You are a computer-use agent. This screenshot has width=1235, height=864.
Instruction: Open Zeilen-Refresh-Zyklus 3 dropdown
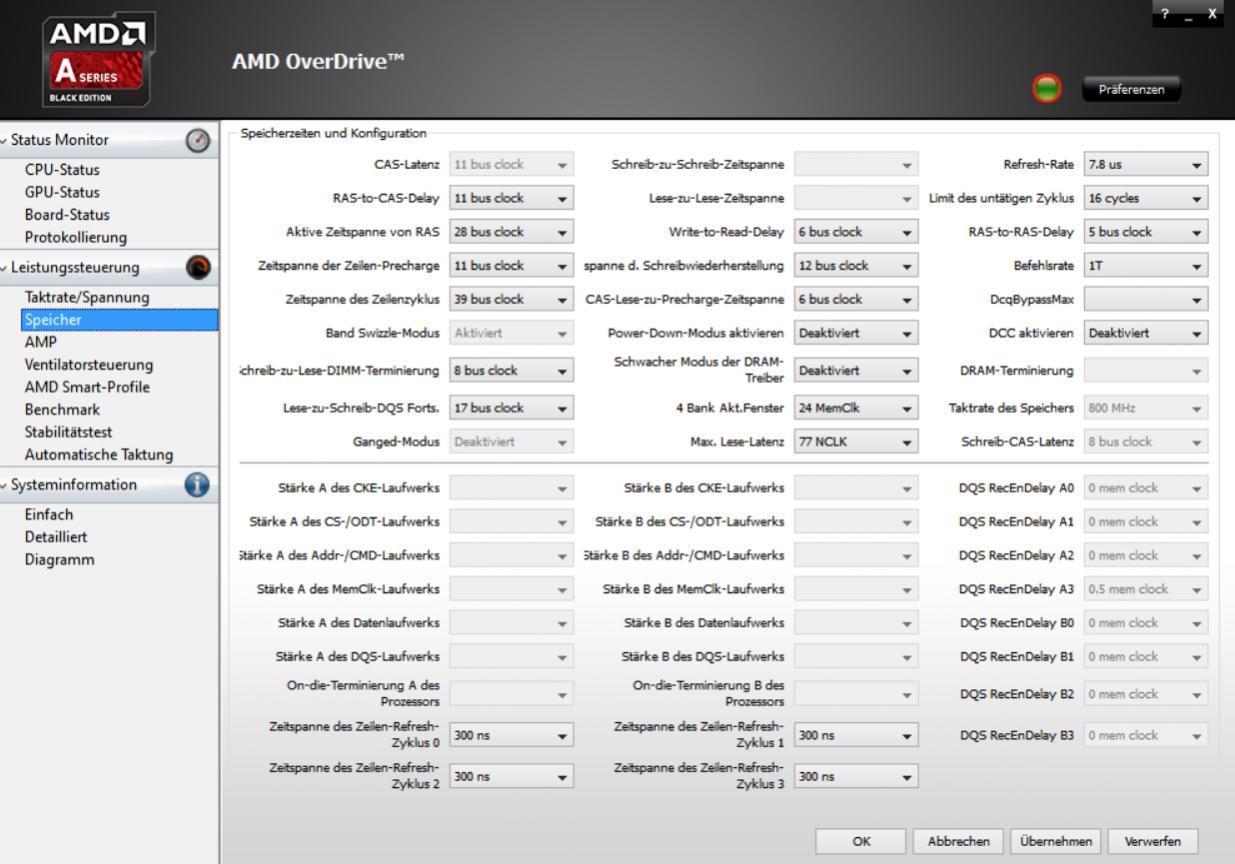point(856,776)
